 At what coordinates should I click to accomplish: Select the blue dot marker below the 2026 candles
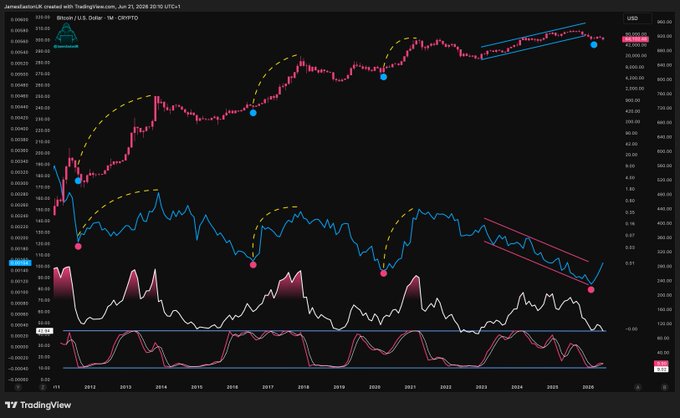(x=594, y=44)
